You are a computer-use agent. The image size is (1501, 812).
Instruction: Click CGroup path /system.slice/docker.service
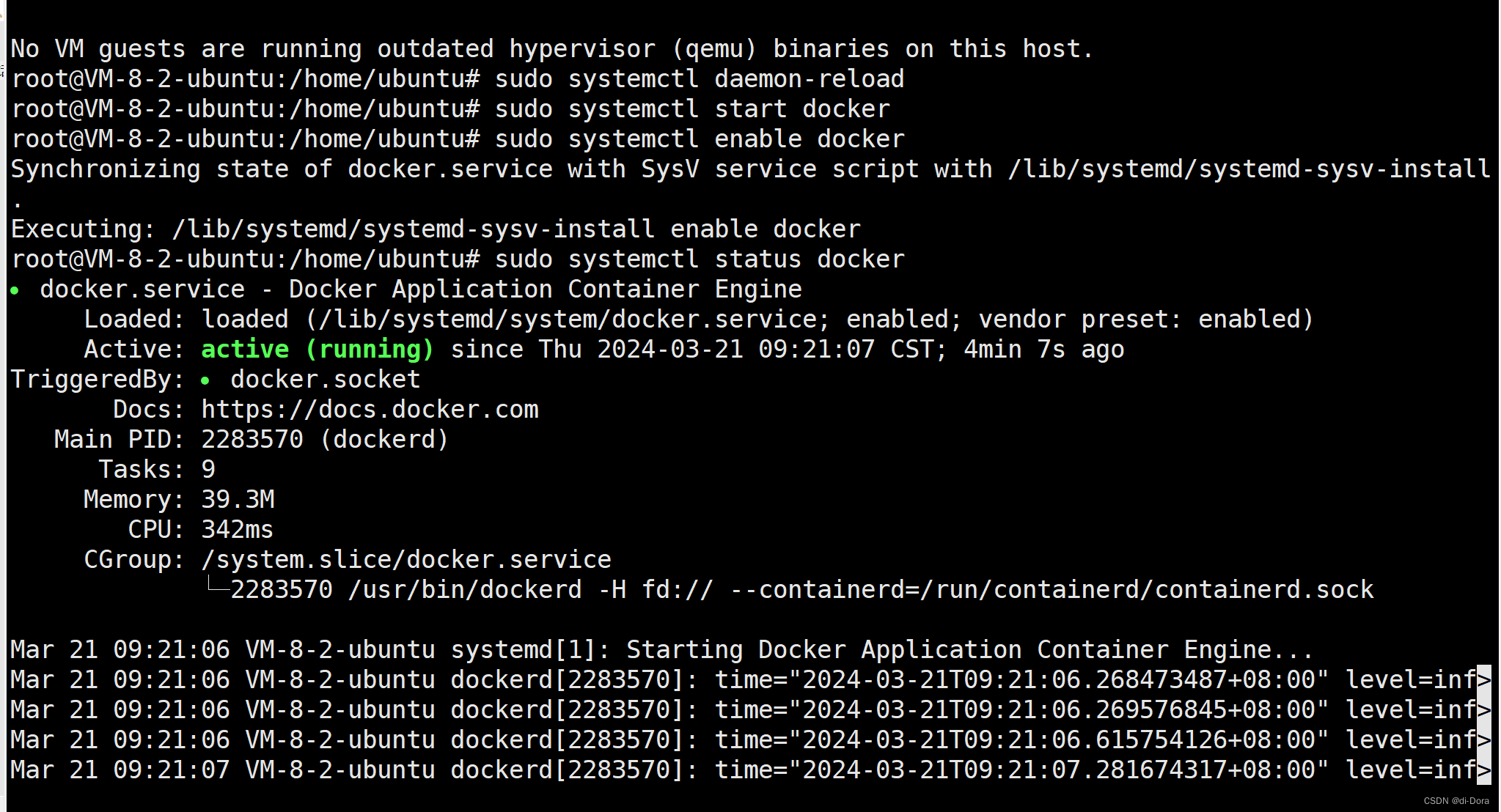405,559
